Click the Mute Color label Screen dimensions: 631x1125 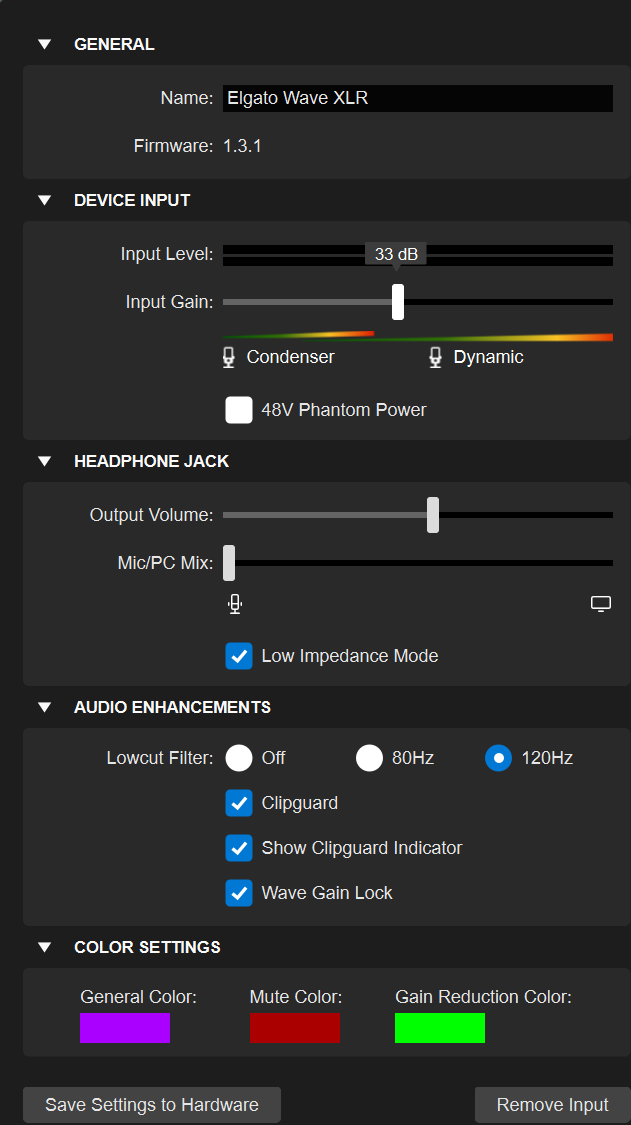click(296, 997)
